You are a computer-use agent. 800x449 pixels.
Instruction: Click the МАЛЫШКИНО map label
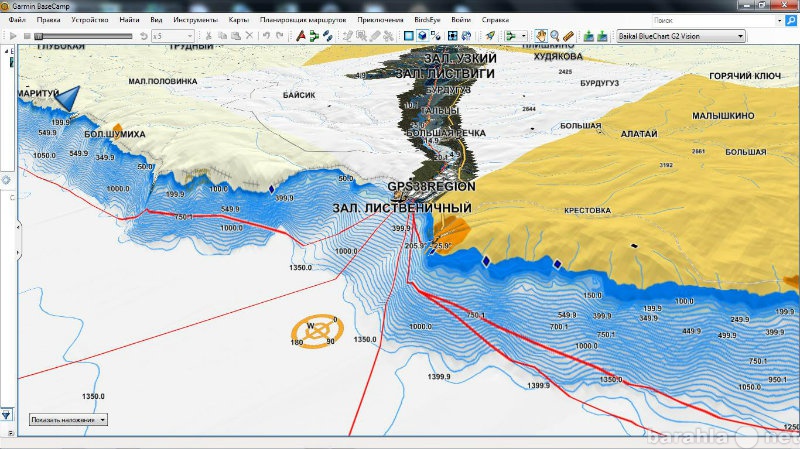point(723,116)
